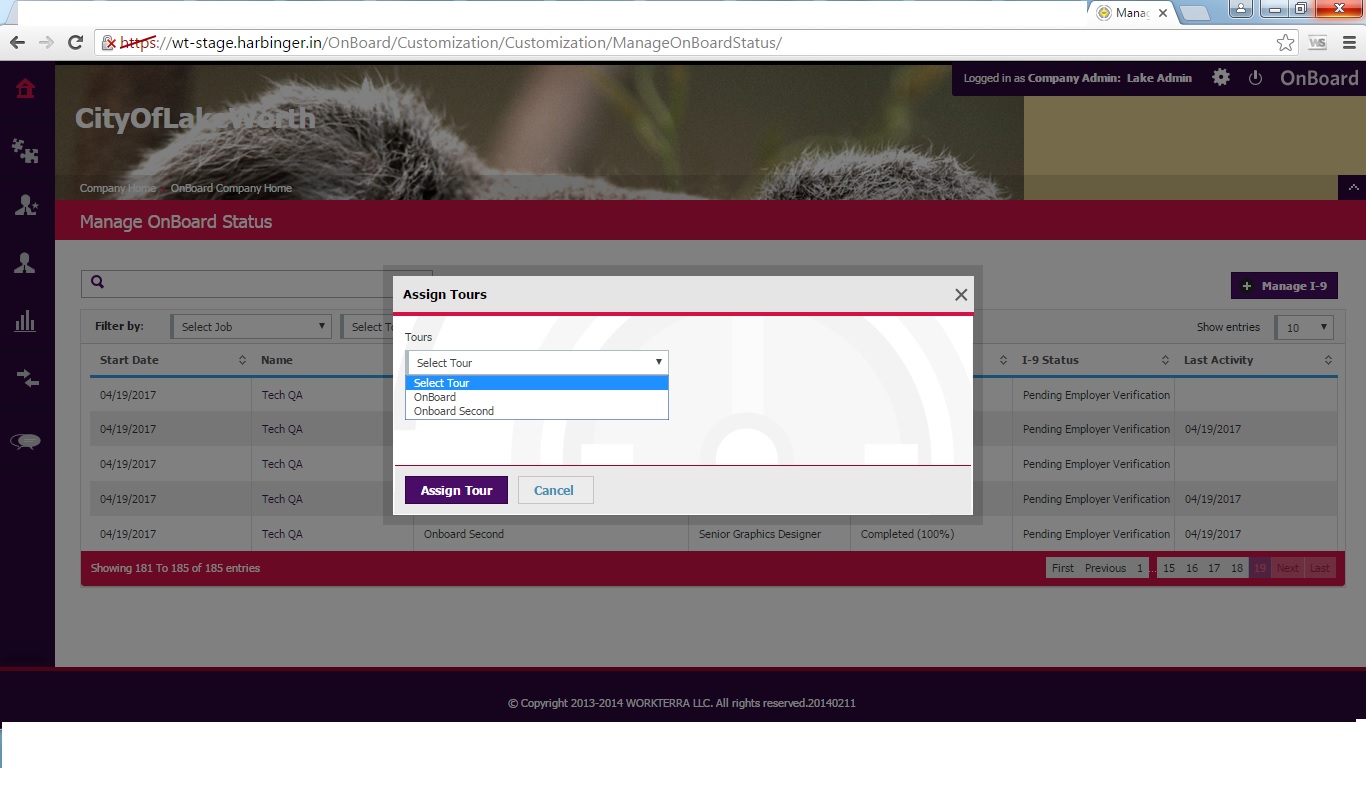
Task: Choose Onboard Second tour option
Action: pyautogui.click(x=454, y=411)
